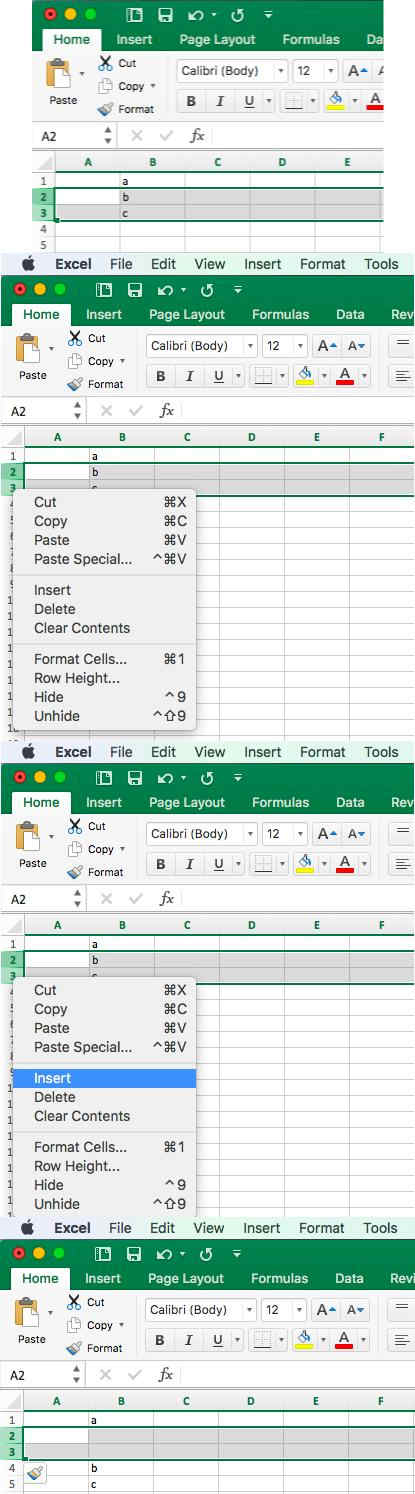
Task: Click the Insert Options paintbrush icon beside row 4
Action: [35, 1473]
